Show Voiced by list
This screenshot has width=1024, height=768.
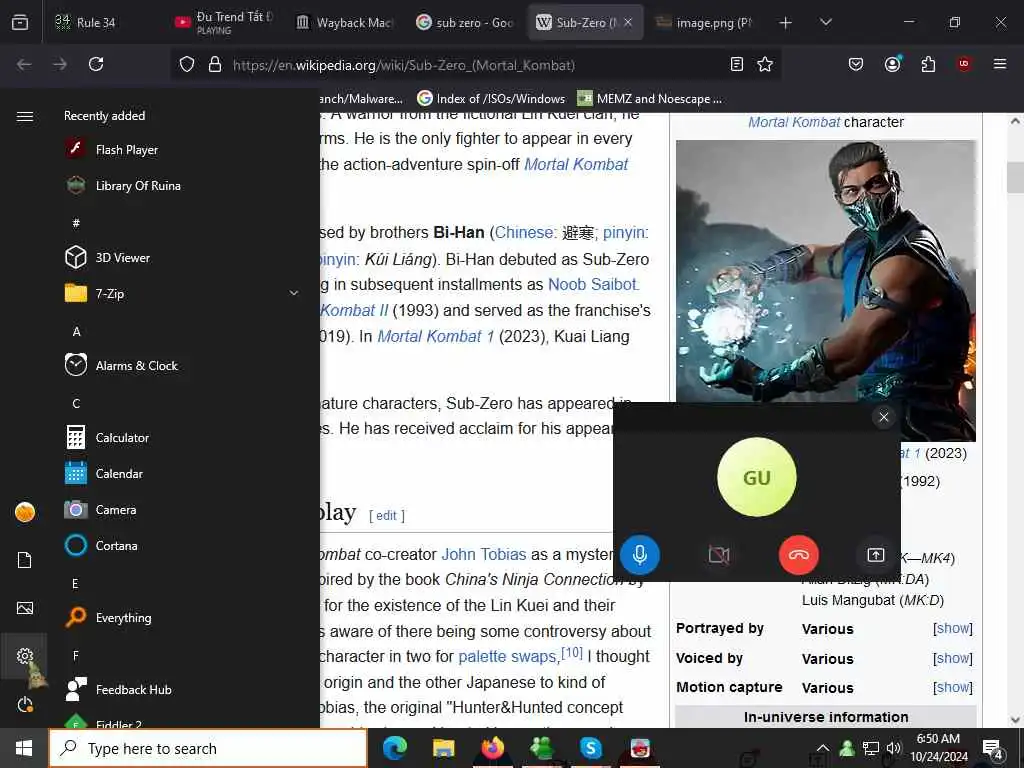click(953, 658)
